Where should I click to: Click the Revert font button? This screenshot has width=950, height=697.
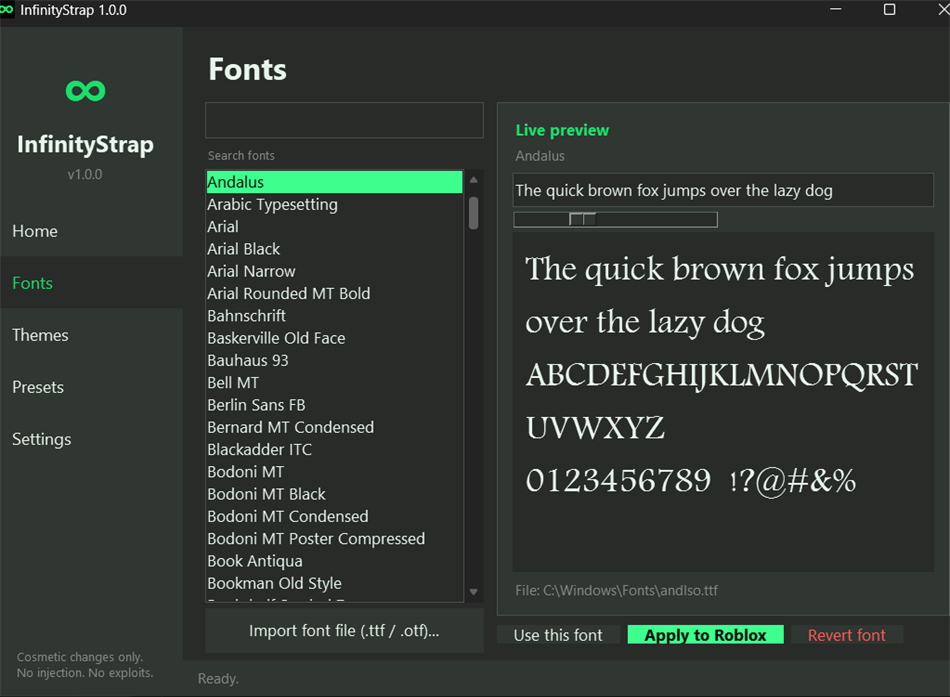coord(847,635)
